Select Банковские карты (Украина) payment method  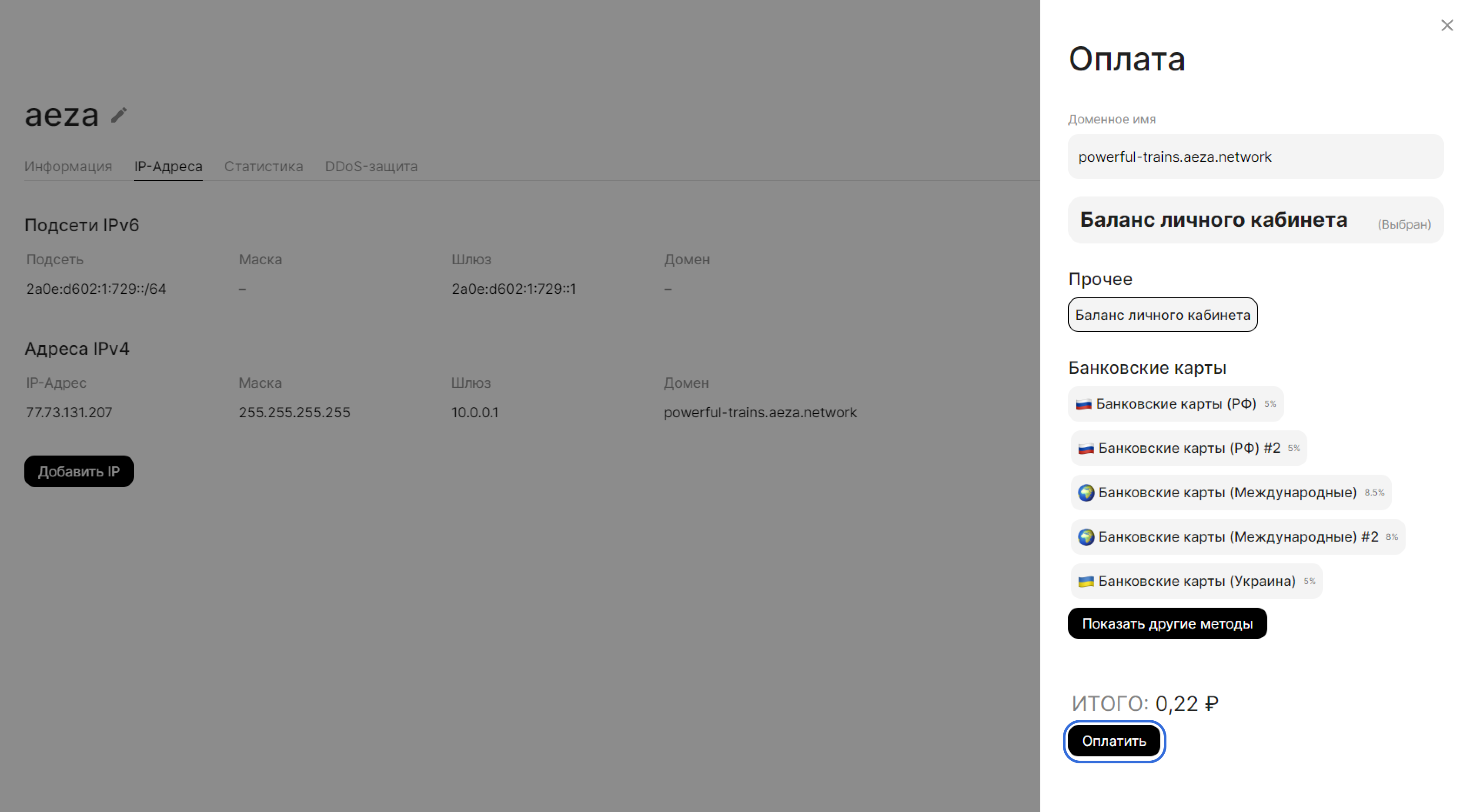coord(1196,581)
